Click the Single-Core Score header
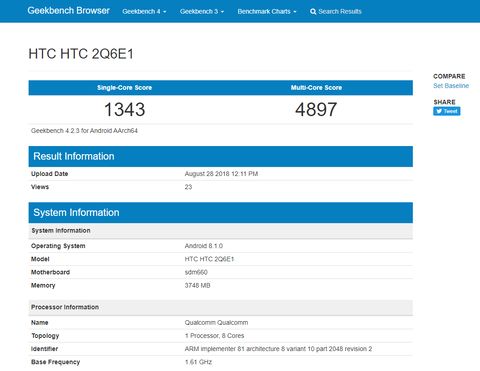 (124, 87)
